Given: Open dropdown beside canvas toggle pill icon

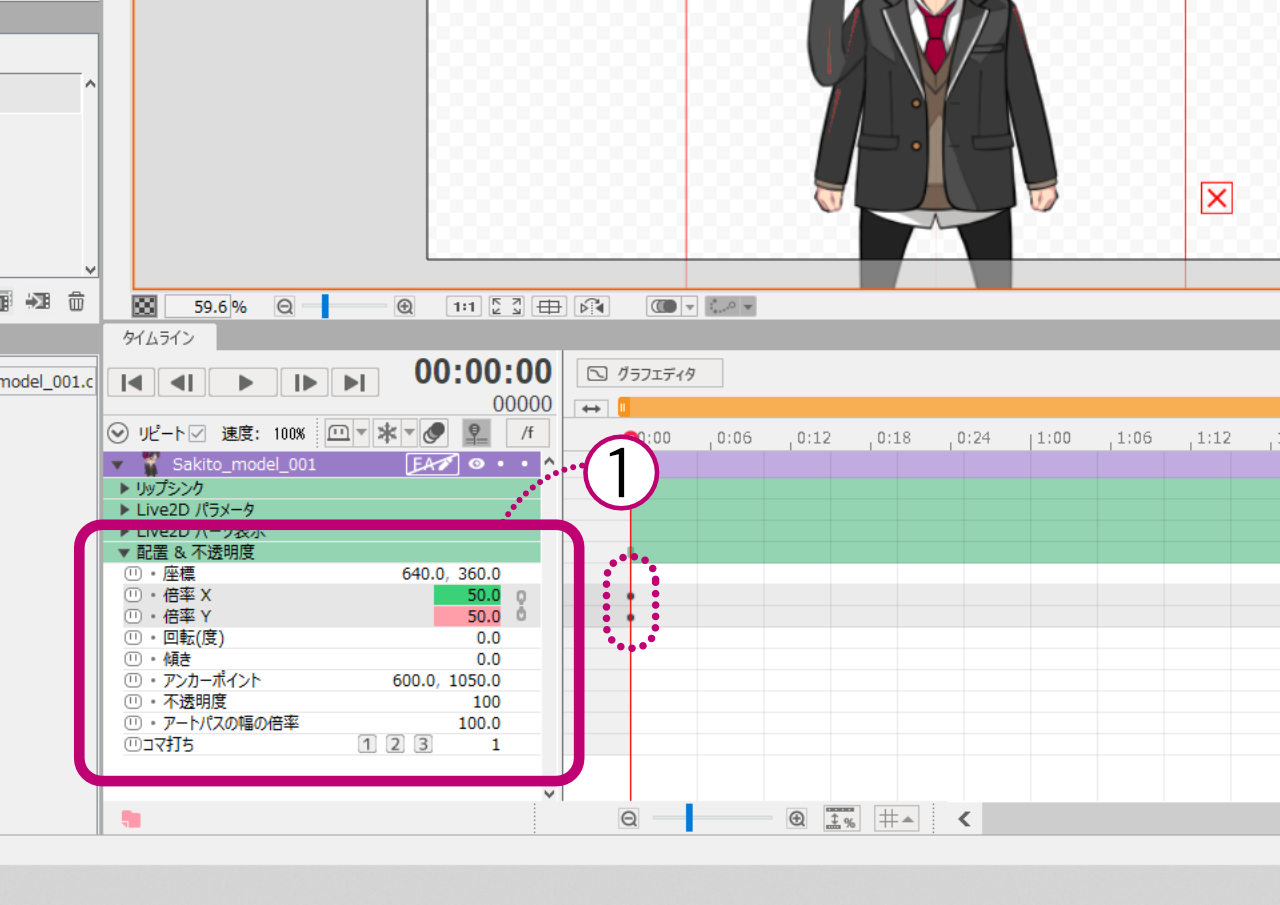Looking at the screenshot, I should pyautogui.click(x=689, y=307).
